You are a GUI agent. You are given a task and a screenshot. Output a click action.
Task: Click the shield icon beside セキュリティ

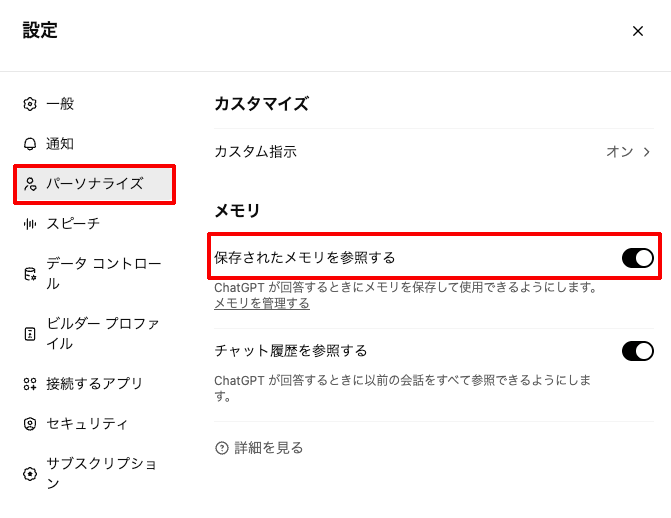point(30,424)
